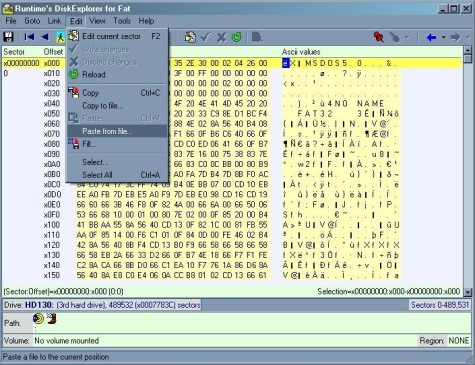Click the green reload toolbar icon
The width and height of the screenshot is (475, 365).
pyautogui.click(x=236, y=37)
